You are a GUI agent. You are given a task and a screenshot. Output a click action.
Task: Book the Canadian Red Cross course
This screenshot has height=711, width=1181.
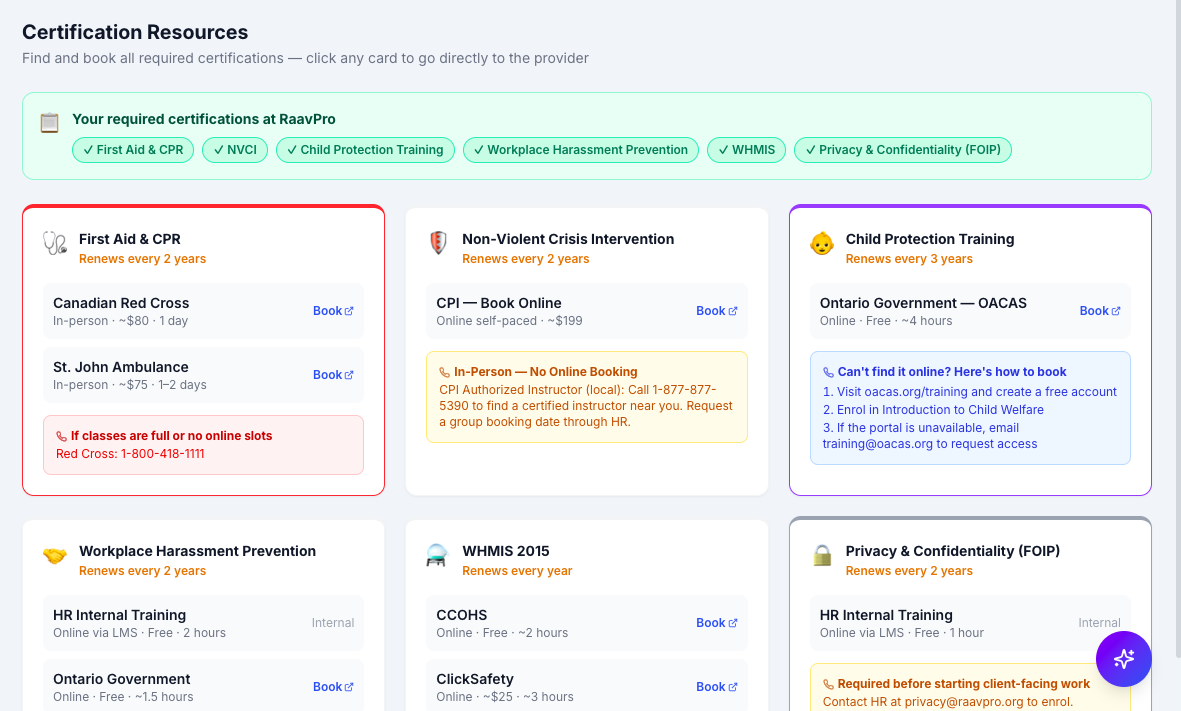click(333, 310)
